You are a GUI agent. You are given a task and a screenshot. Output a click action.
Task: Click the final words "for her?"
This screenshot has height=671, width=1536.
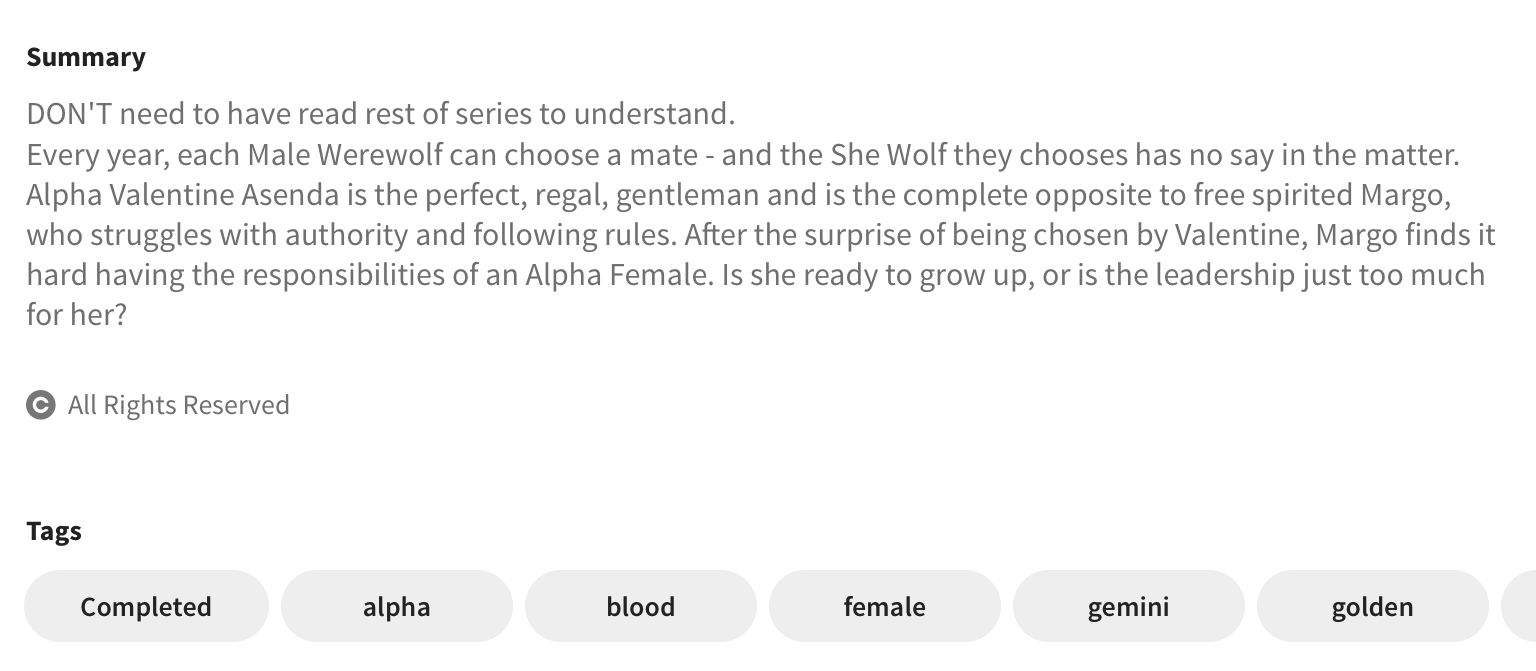77,315
